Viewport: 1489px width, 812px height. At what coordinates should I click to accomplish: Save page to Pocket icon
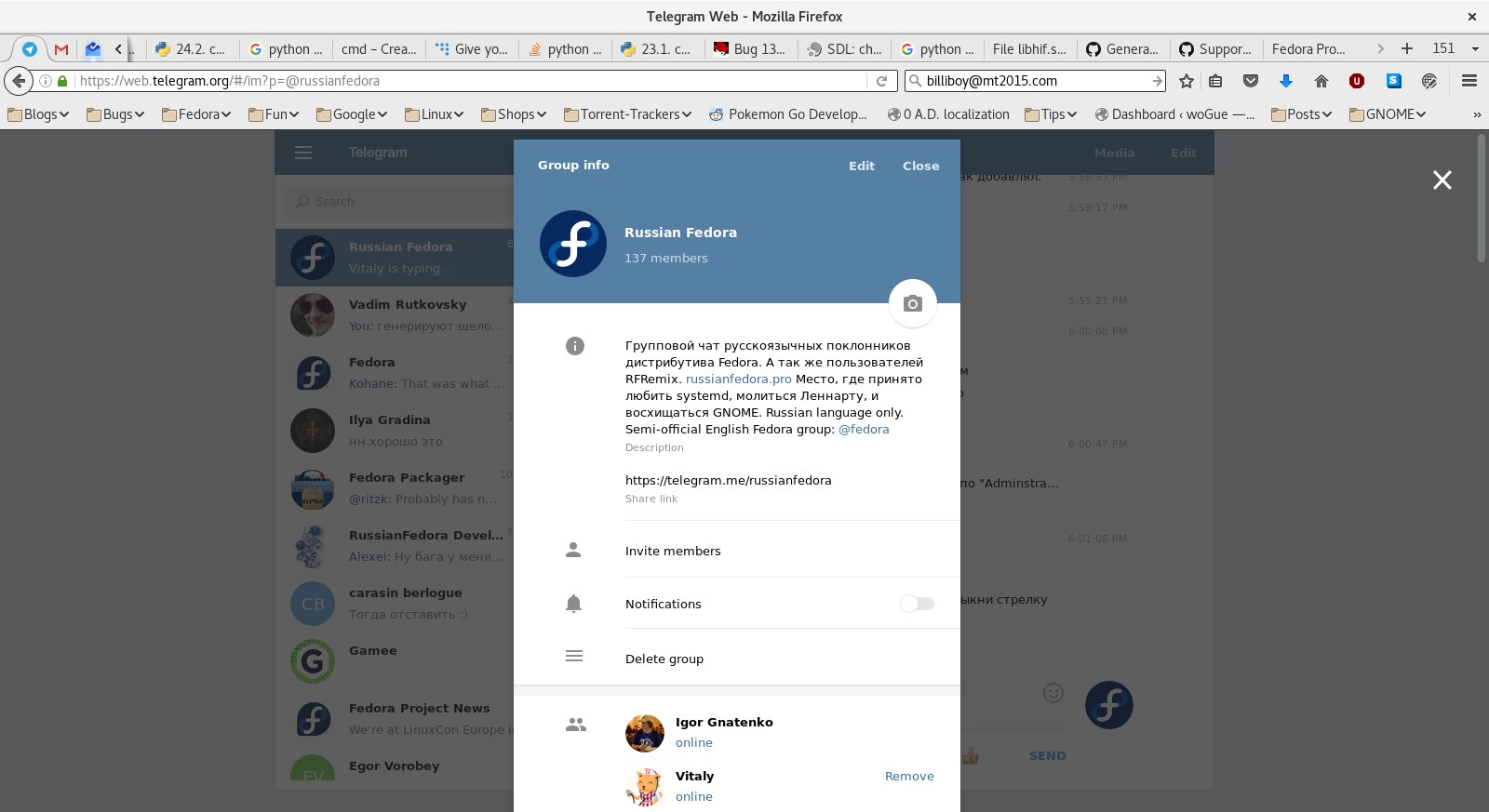[1251, 81]
